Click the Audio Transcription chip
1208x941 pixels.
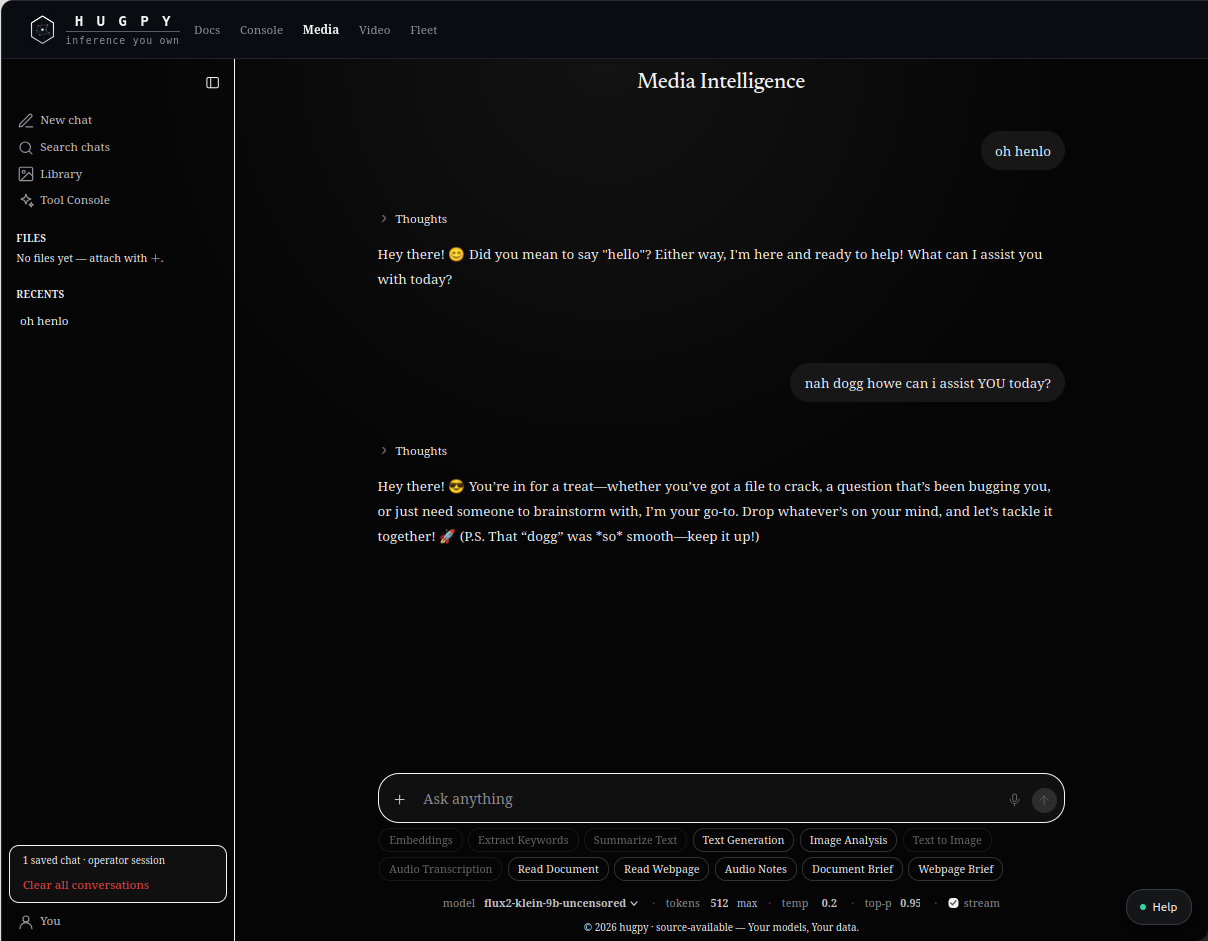tap(441, 869)
